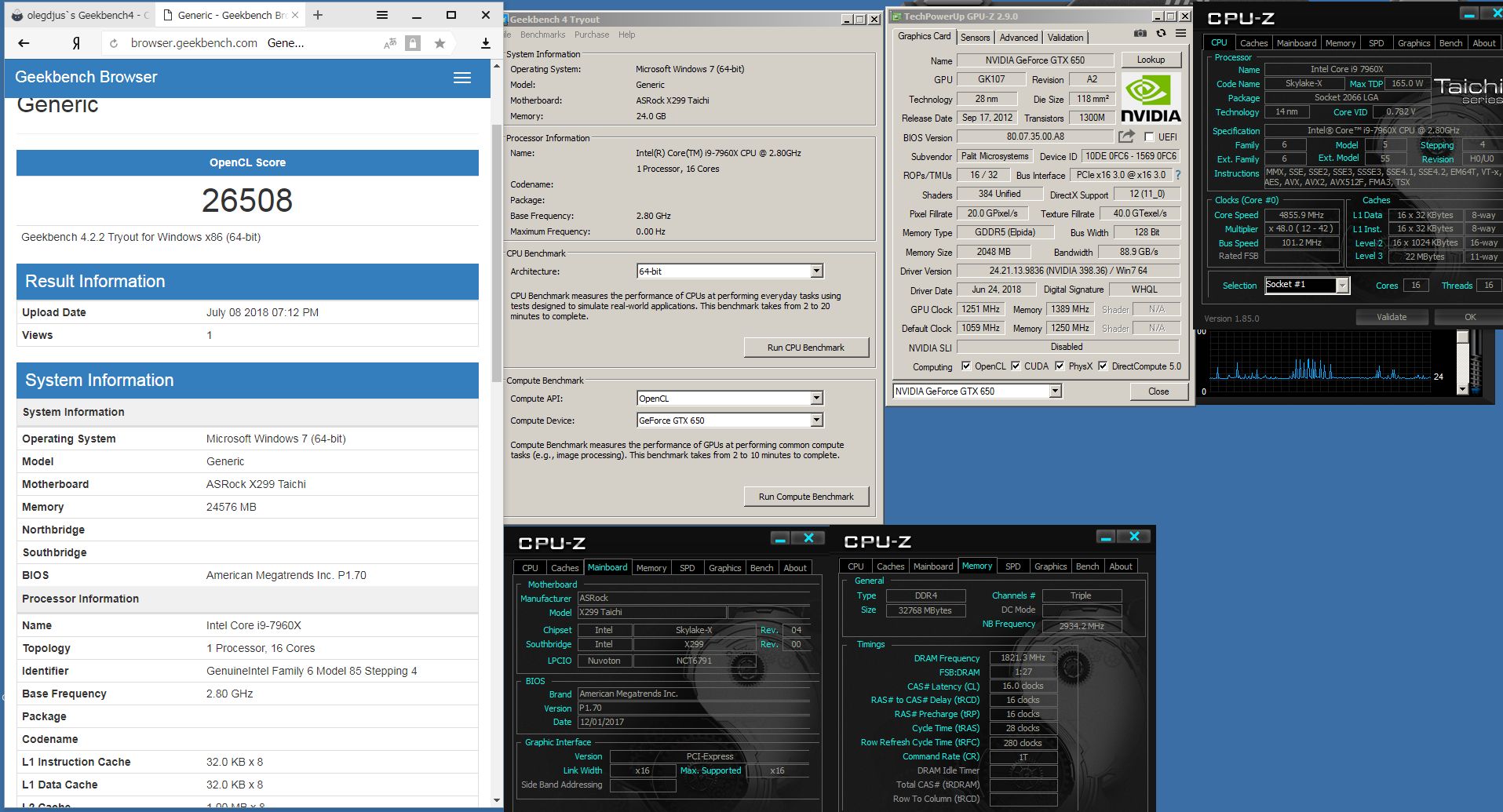Open the Graphics tab in CPU-Z Mainboard window
Screen dimensions: 1503x812
pos(724,568)
